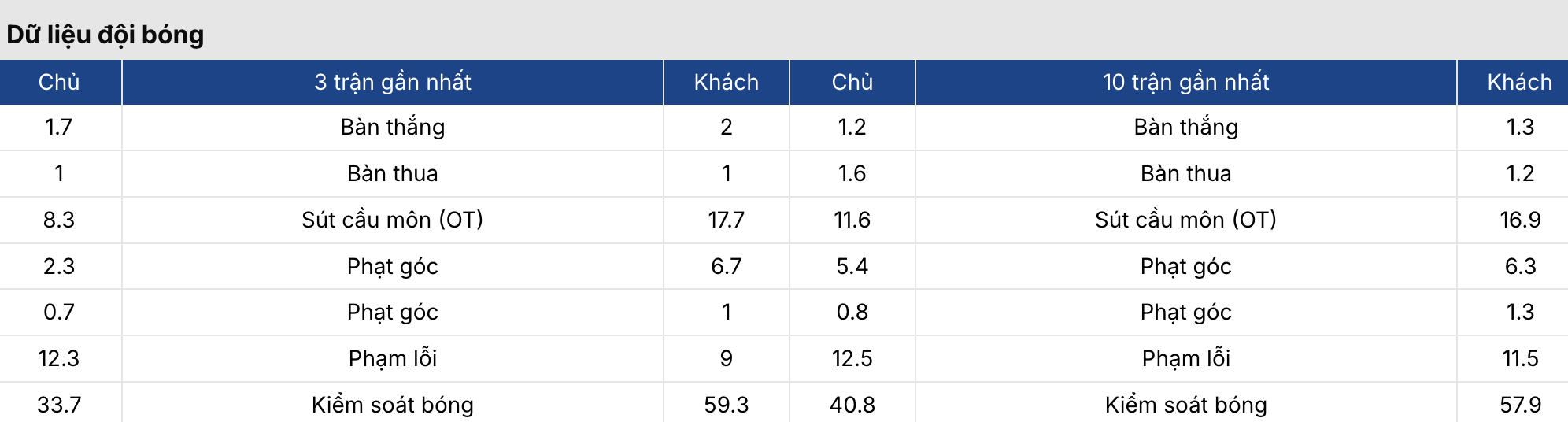Click "Kiểm soát bóng" in the 10-match table
1568x422 pixels.
(1185, 405)
